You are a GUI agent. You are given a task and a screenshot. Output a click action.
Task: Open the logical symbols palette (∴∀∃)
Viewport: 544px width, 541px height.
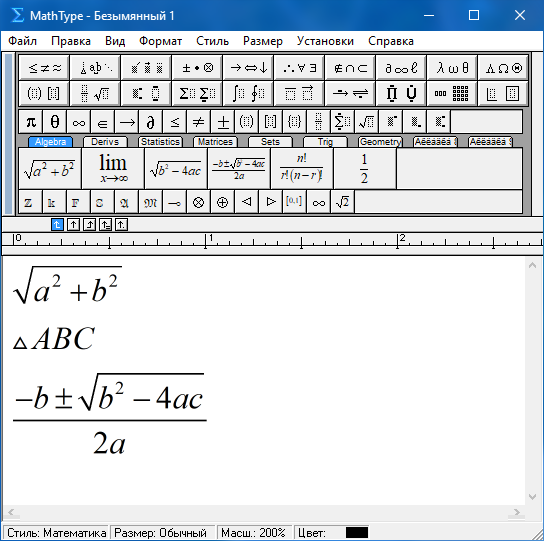[299, 68]
